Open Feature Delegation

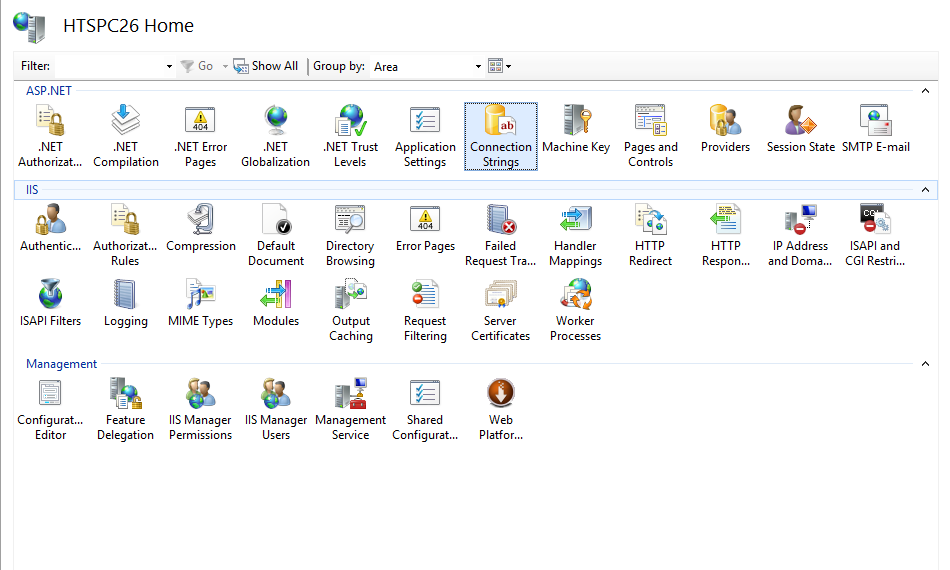coord(125,409)
